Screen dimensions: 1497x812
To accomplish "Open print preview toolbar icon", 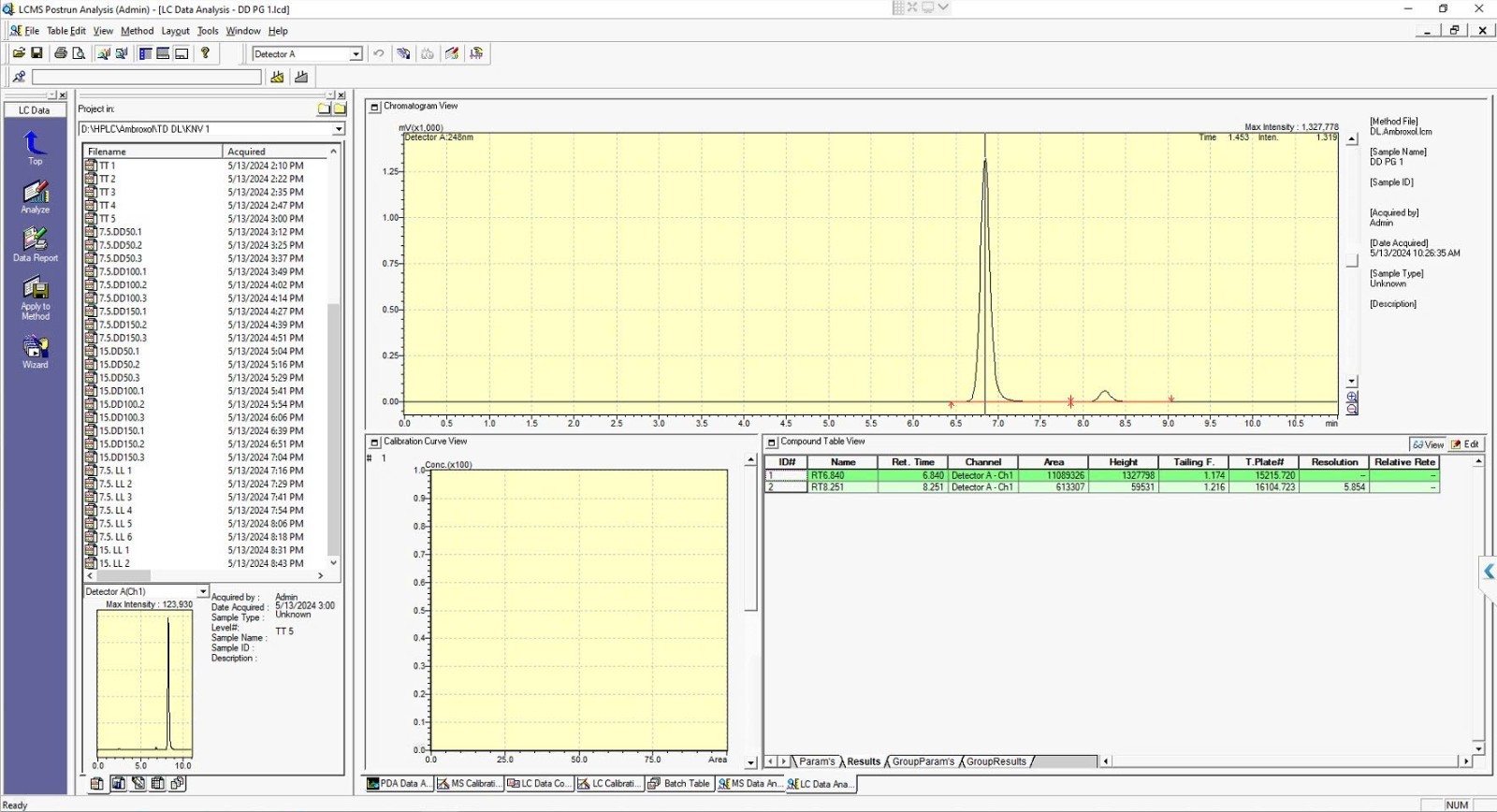I will pyautogui.click(x=79, y=53).
